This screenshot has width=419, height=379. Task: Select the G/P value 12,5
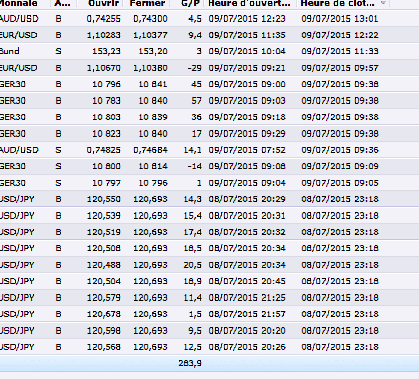point(193,347)
